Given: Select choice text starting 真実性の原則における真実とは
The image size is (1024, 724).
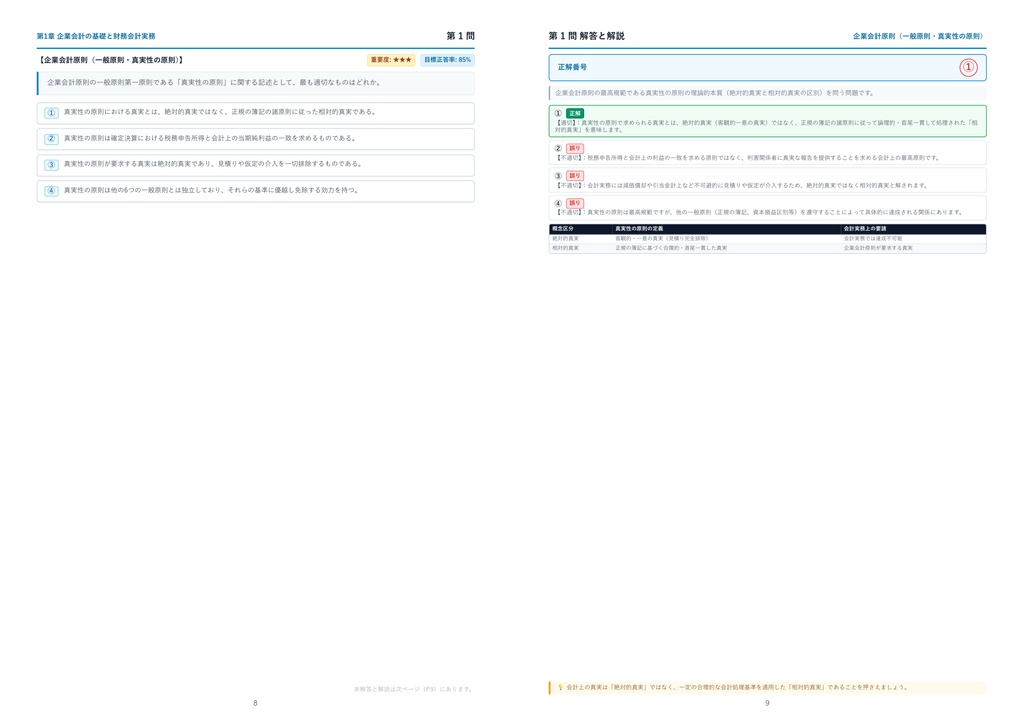Looking at the screenshot, I should pos(221,112).
